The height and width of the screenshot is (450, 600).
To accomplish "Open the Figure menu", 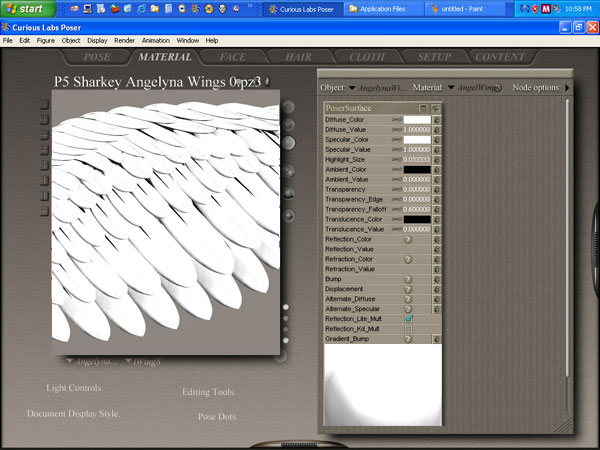I will [x=46, y=40].
